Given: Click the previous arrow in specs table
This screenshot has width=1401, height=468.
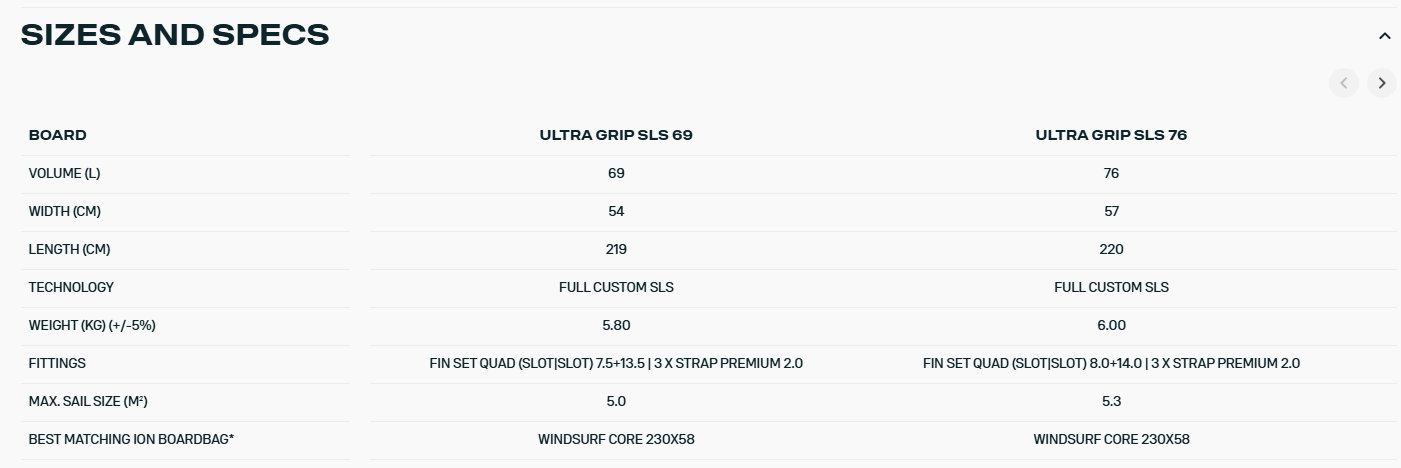Looking at the screenshot, I should [1343, 83].
